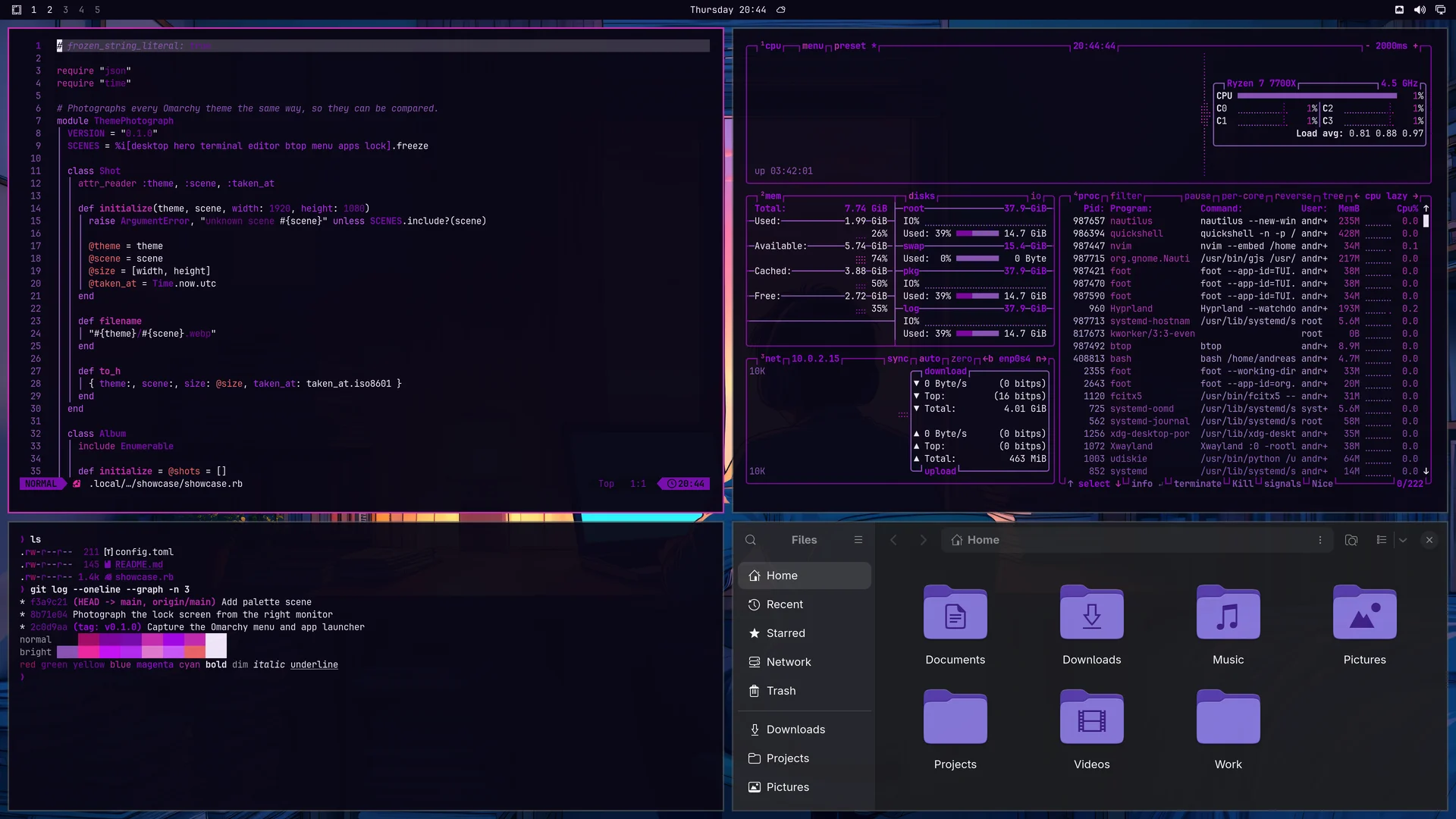1456x819 pixels.
Task: Open the Downloads bookmark in Files sidebar
Action: click(x=805, y=730)
